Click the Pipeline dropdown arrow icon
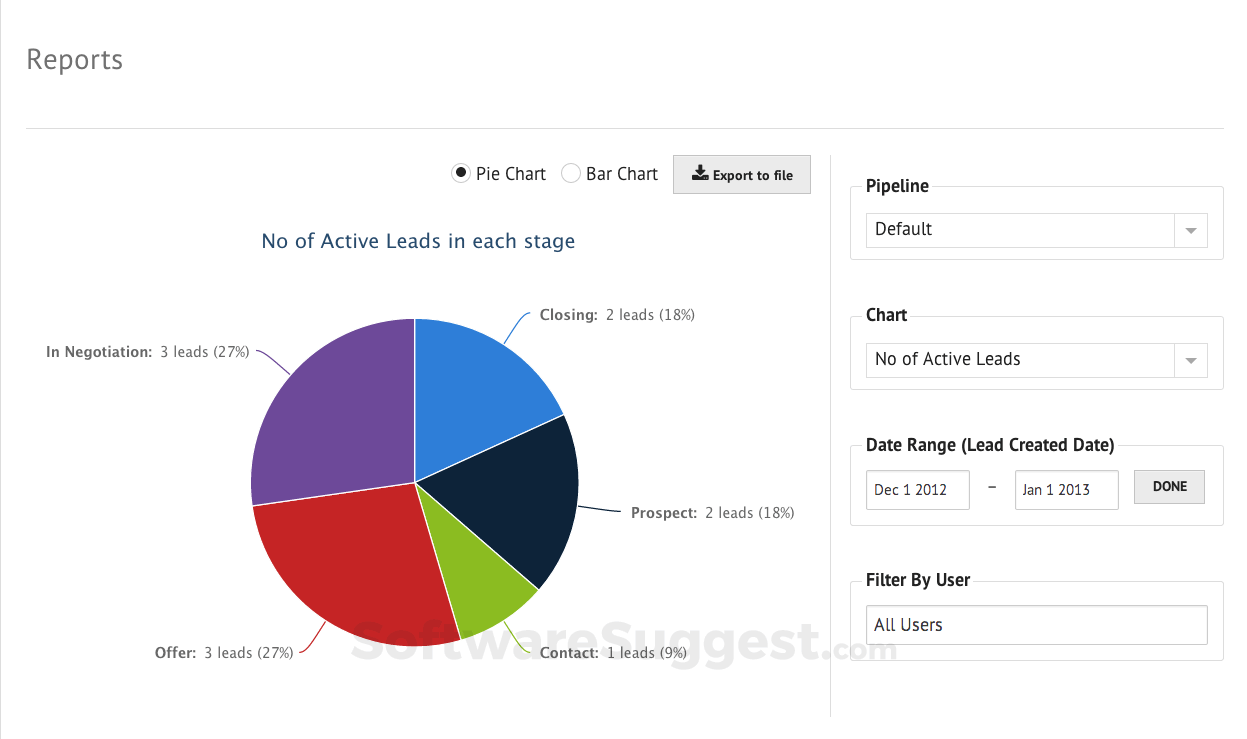 tap(1191, 230)
